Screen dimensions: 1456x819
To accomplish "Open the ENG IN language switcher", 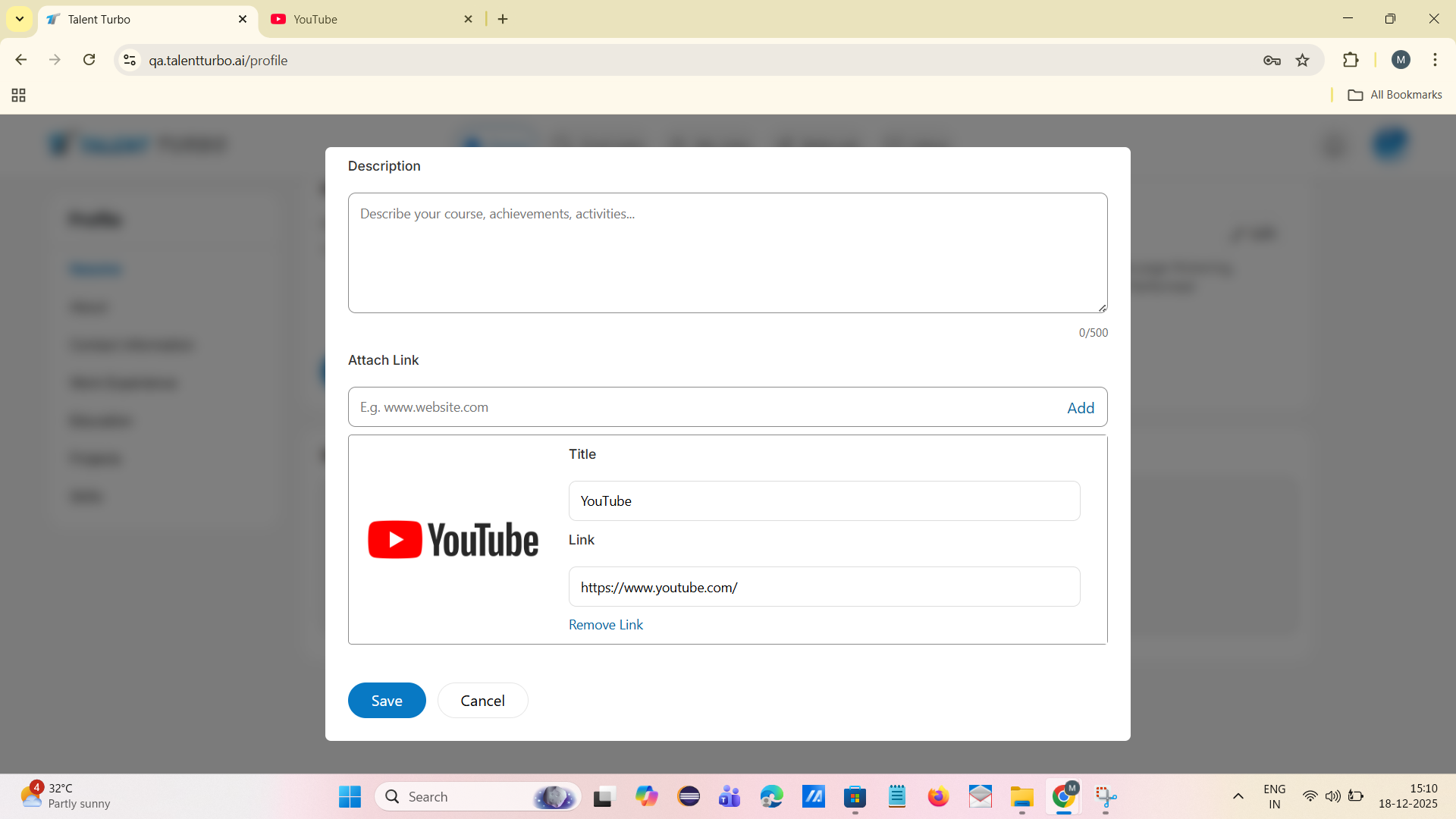I will [x=1275, y=796].
